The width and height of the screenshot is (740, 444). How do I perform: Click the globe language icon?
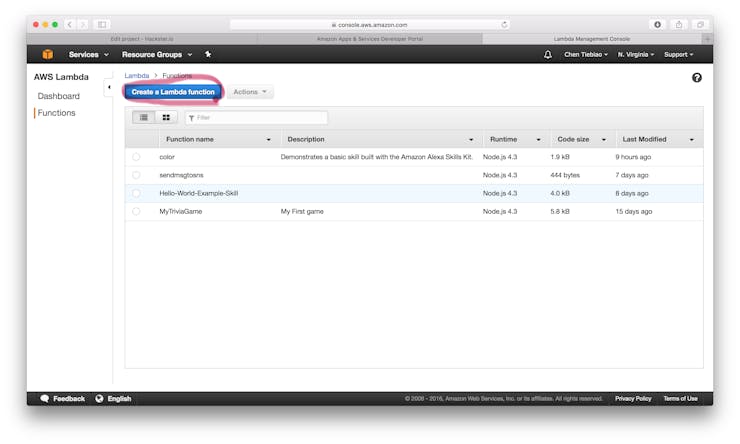pos(99,399)
